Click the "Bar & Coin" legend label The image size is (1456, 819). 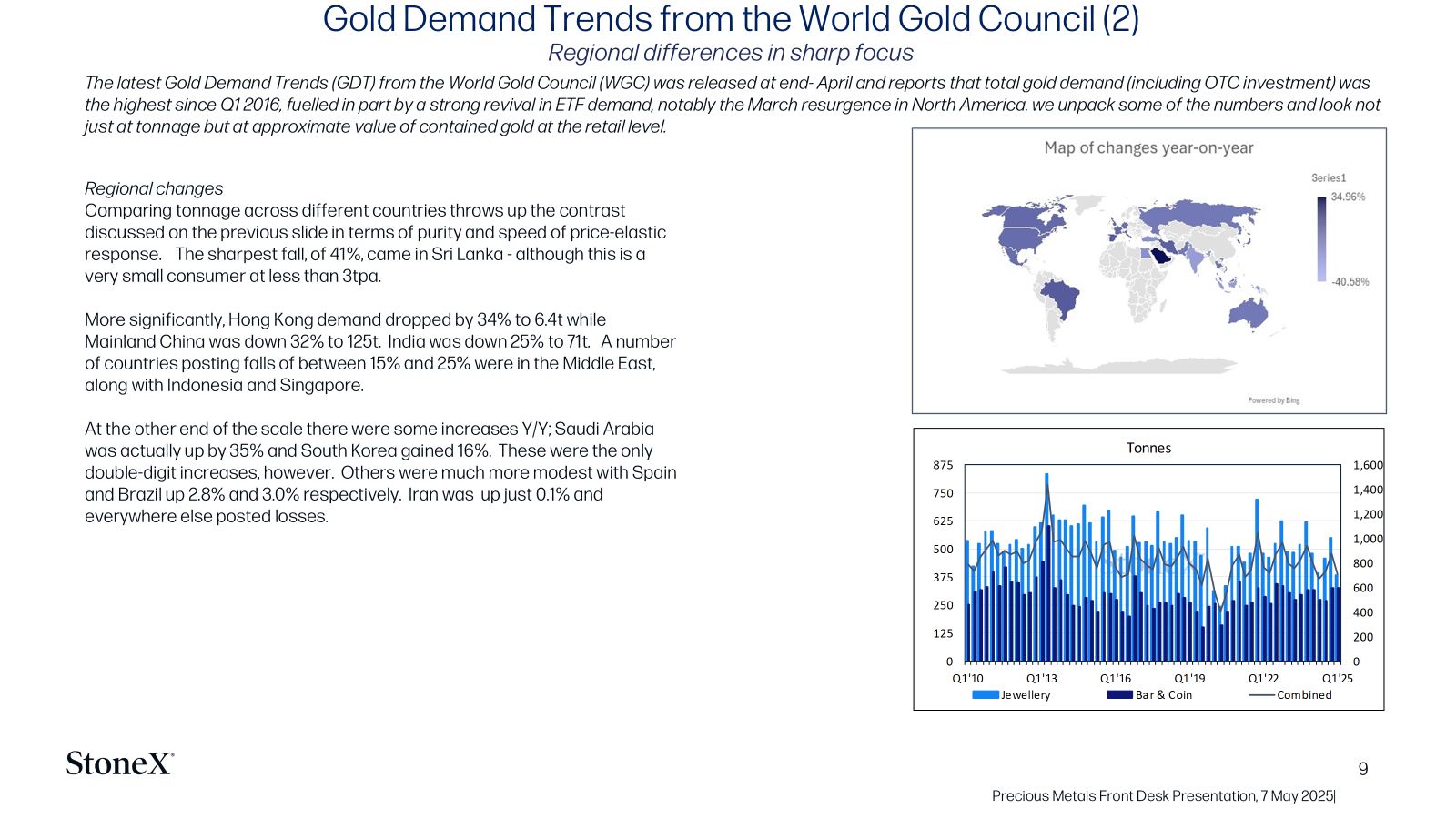click(1164, 695)
